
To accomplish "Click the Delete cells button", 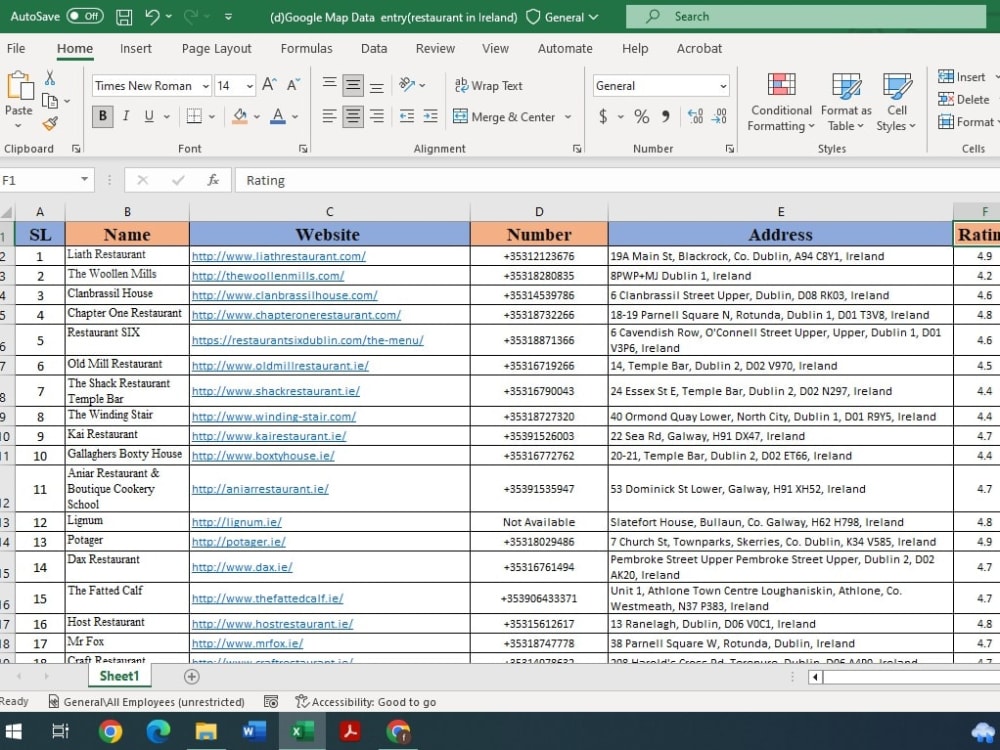I will tap(964, 99).
